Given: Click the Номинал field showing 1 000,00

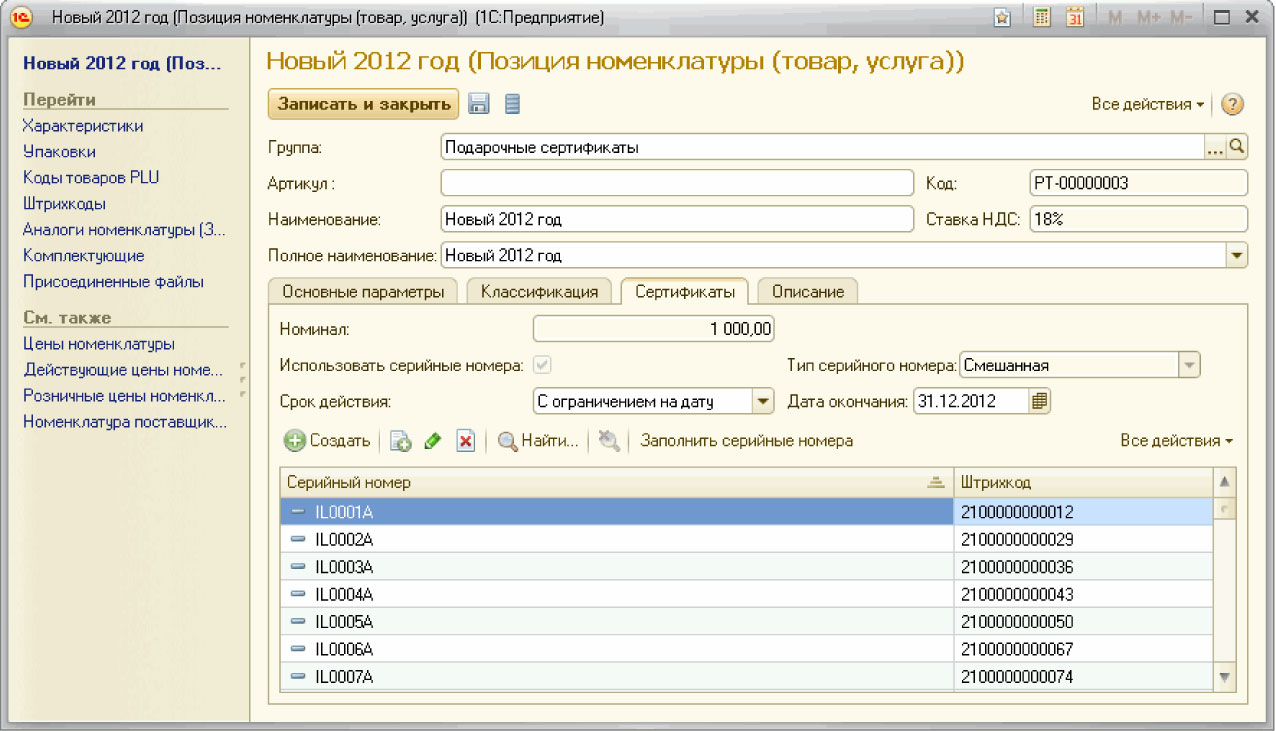Looking at the screenshot, I should 654,329.
